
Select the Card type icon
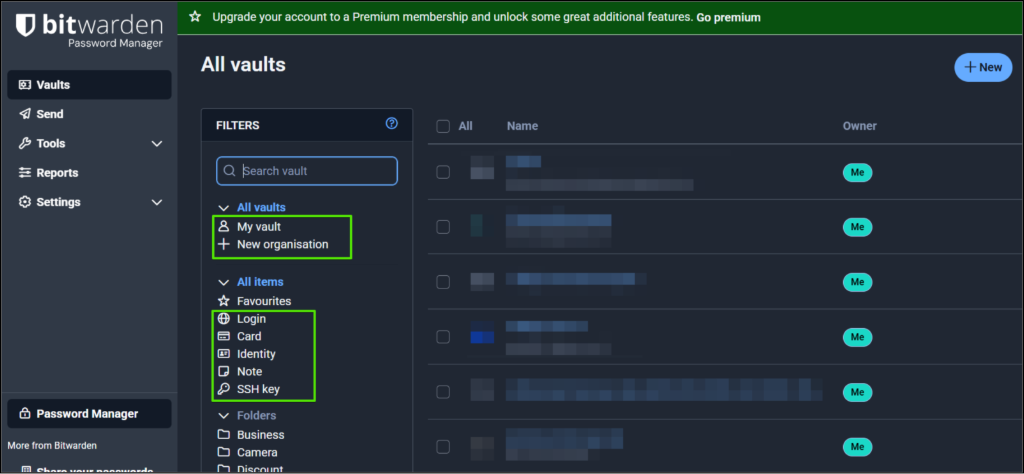tap(223, 337)
